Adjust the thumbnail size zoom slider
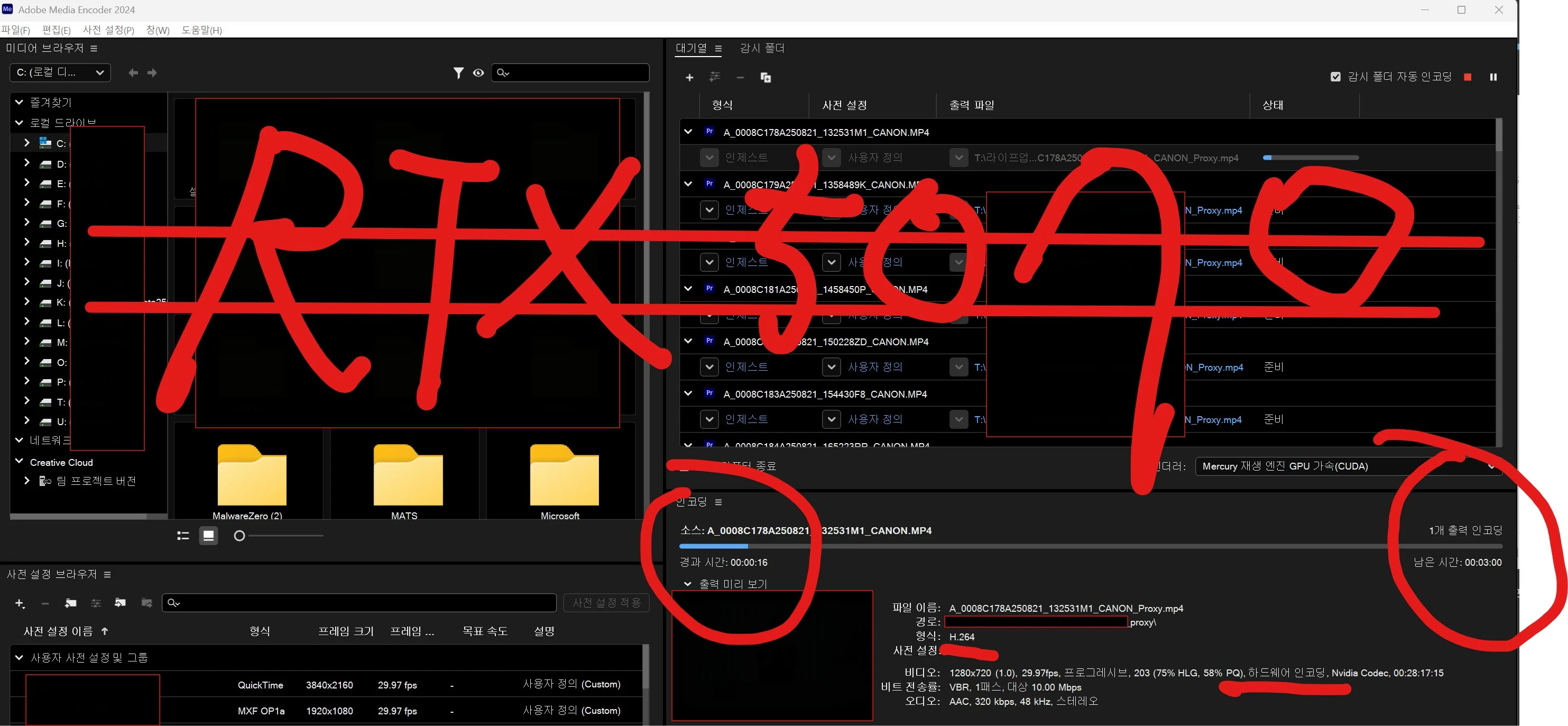The width and height of the screenshot is (1568, 726). point(240,536)
